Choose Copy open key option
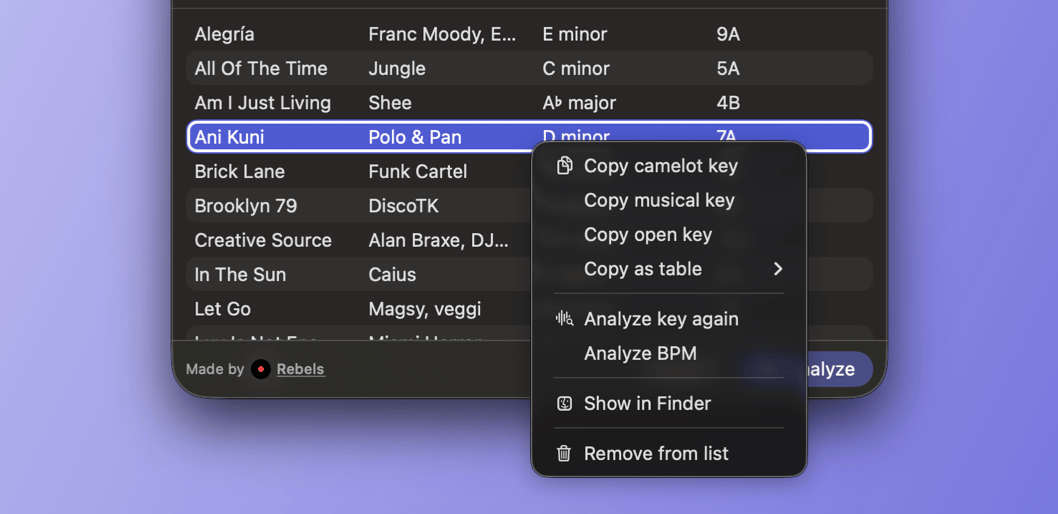Image resolution: width=1058 pixels, height=514 pixels. coord(648,235)
